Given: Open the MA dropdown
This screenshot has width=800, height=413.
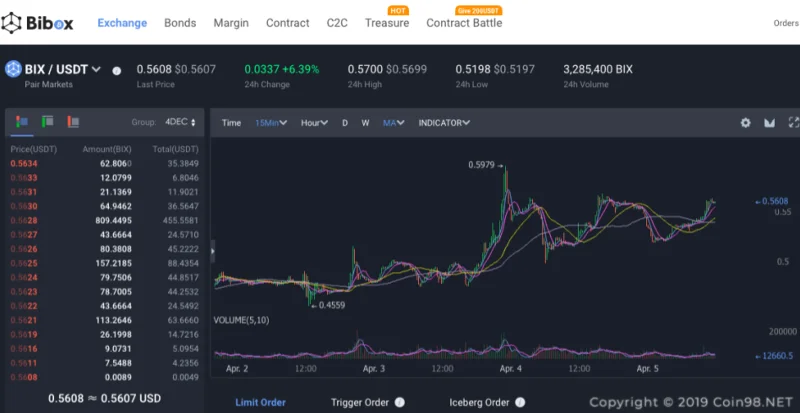Looking at the screenshot, I should click(393, 123).
